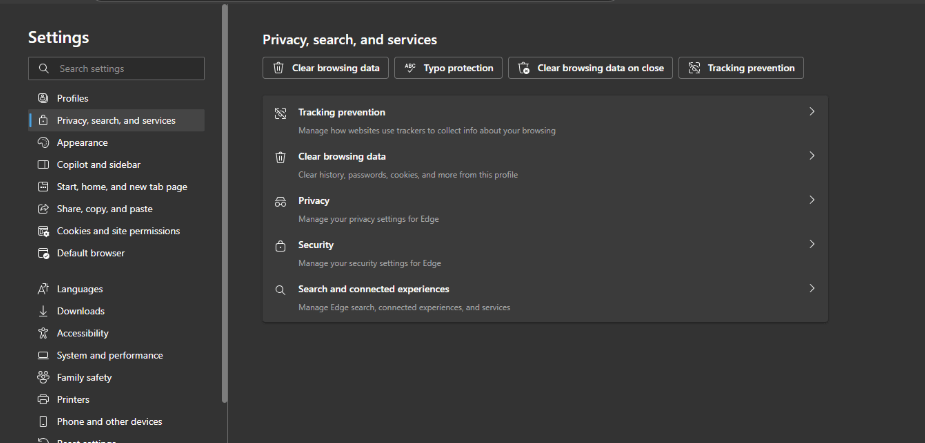Click the Appearance palette icon
925x443 pixels.
pos(42,142)
